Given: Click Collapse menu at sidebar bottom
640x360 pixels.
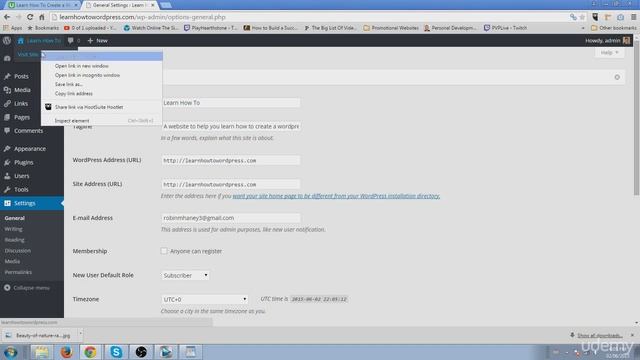Looking at the screenshot, I should [x=27, y=288].
